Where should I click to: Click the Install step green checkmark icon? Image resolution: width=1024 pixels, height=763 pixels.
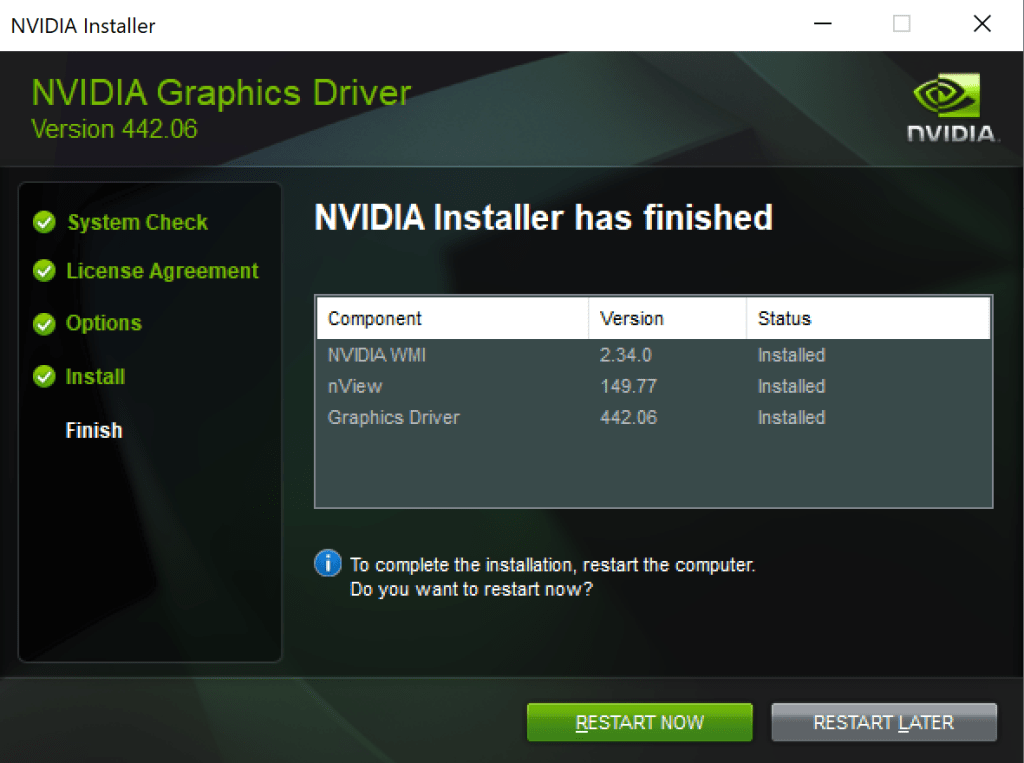[x=44, y=377]
